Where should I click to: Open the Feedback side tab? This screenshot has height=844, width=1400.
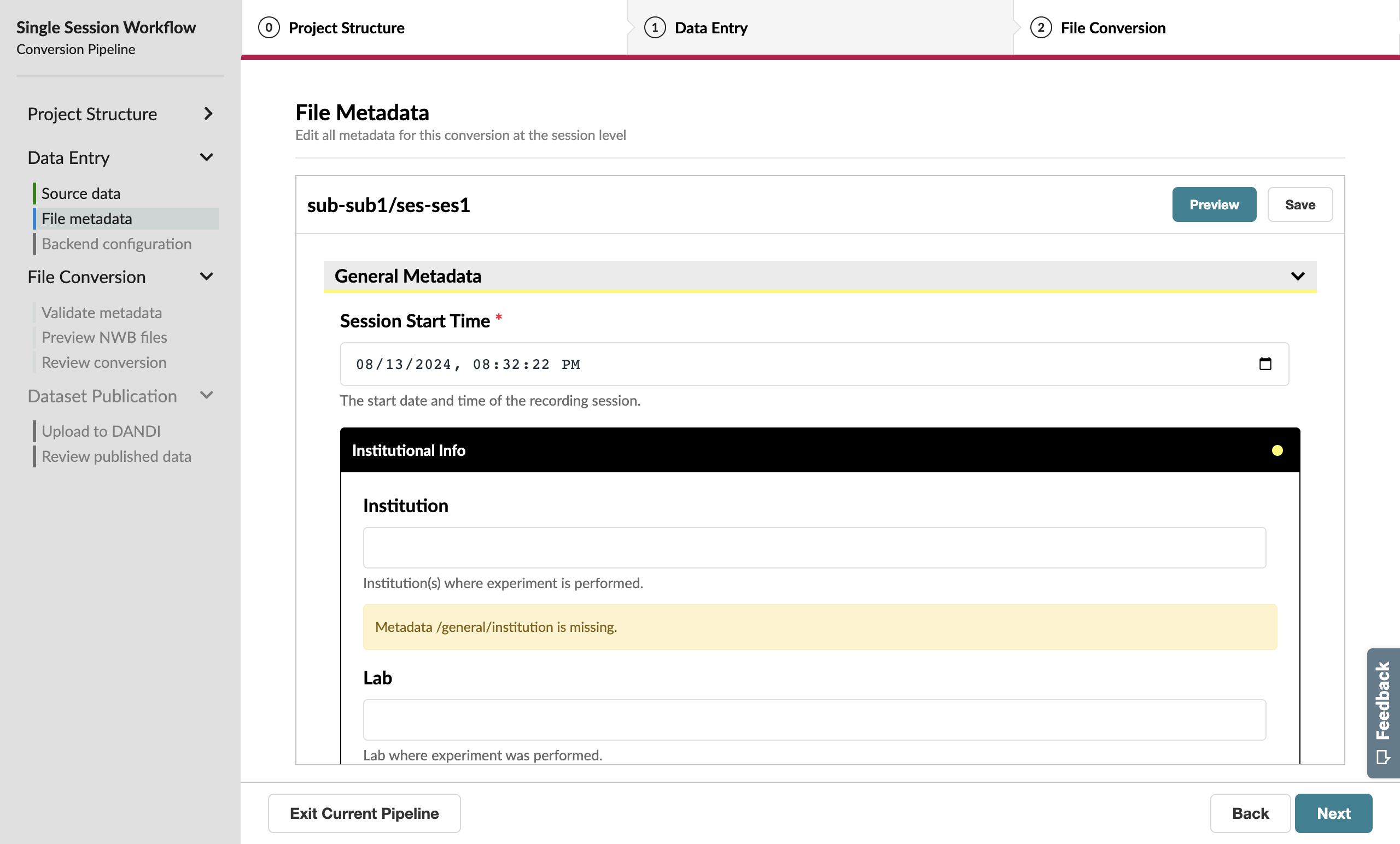[x=1383, y=713]
